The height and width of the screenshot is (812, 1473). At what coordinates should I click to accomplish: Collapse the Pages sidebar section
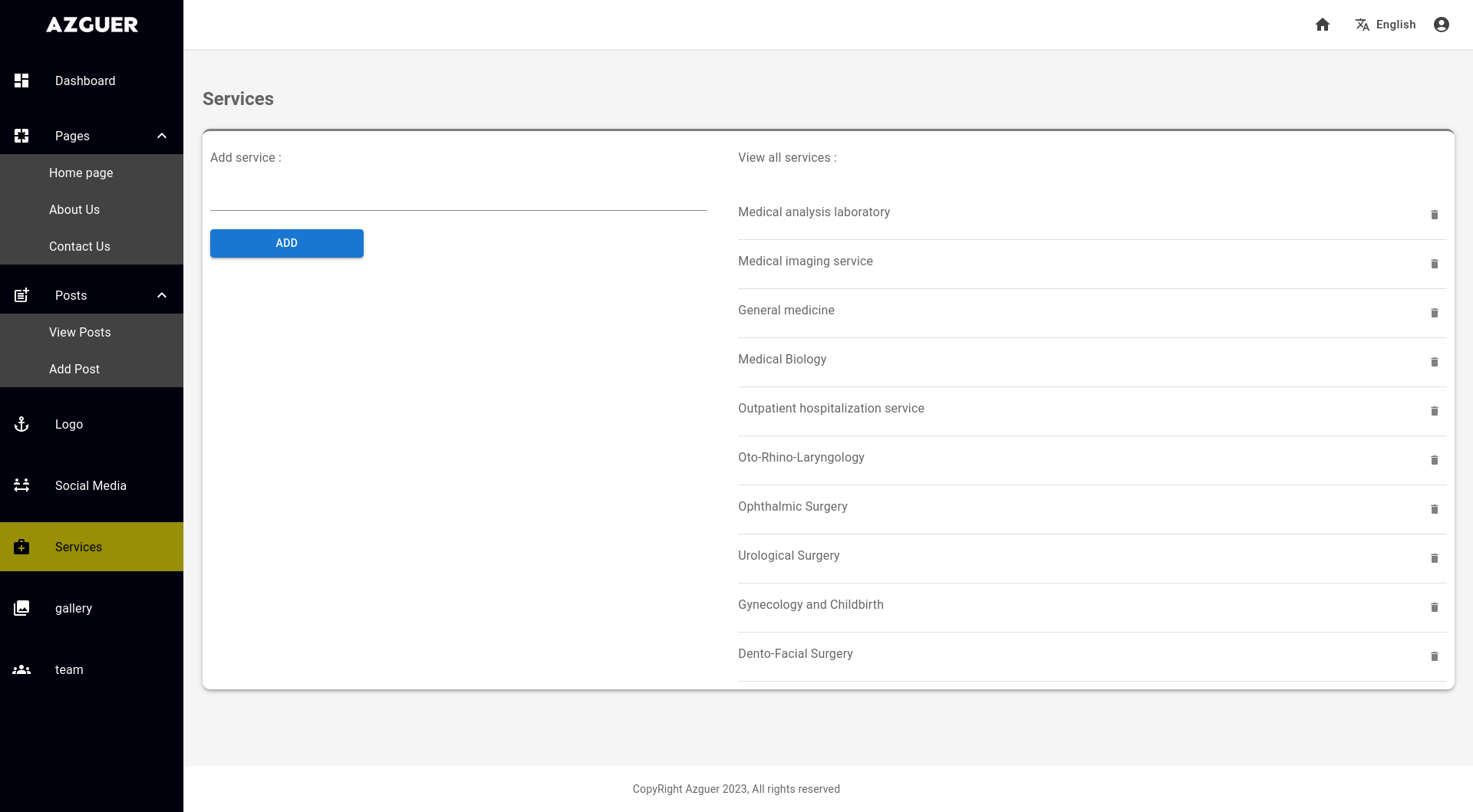(x=161, y=136)
